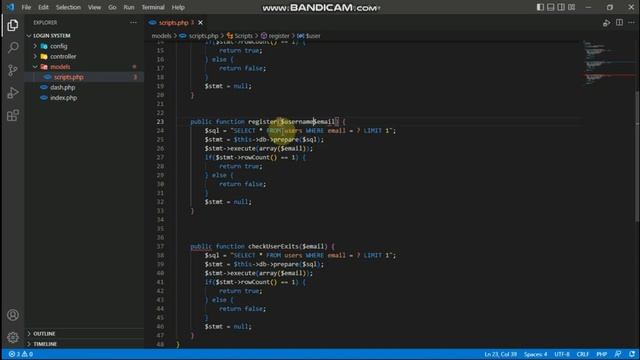Open dash.php in the explorer tree
This screenshot has width=640, height=360.
(62, 87)
